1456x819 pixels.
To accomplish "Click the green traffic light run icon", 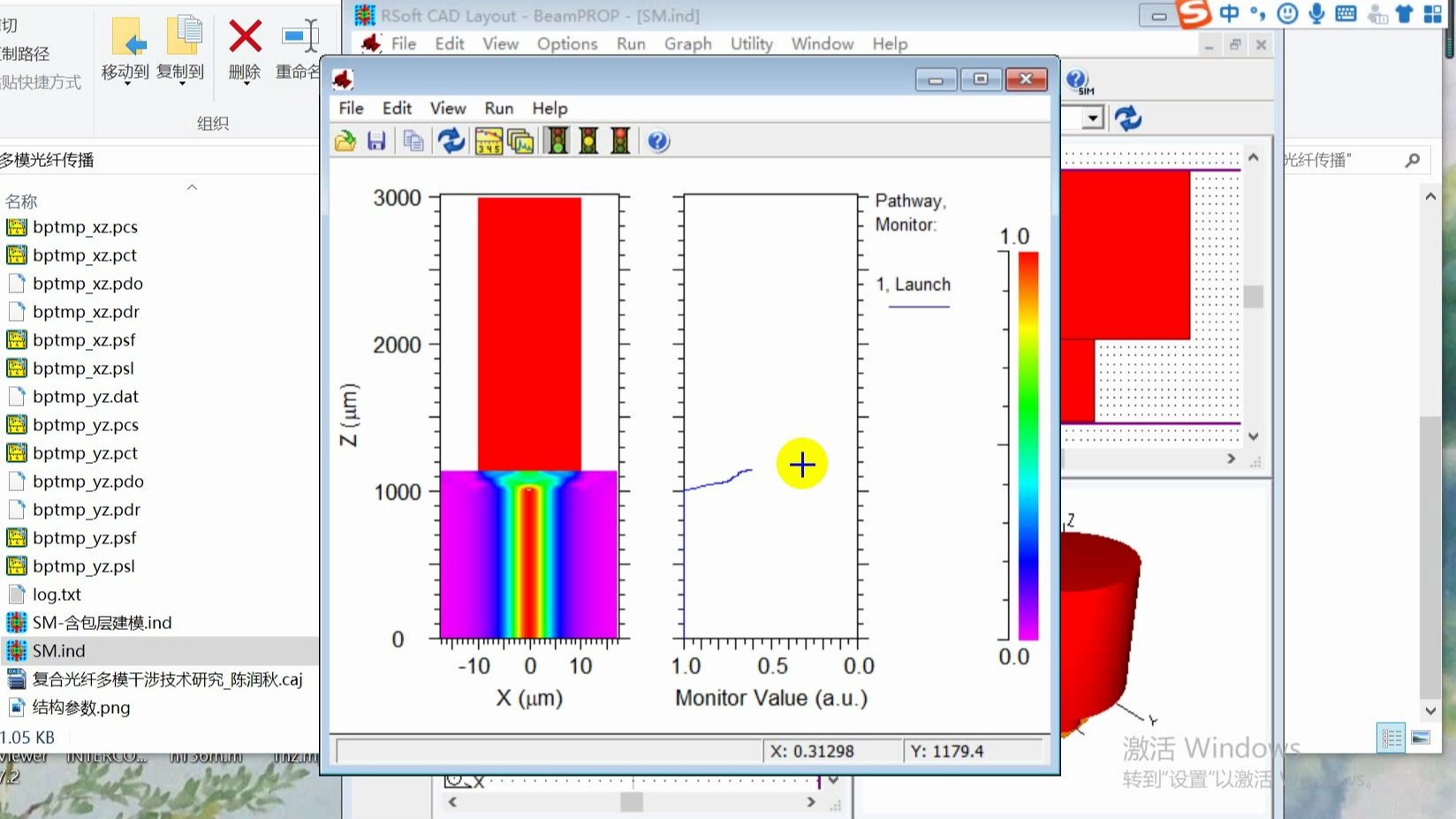I will point(557,140).
